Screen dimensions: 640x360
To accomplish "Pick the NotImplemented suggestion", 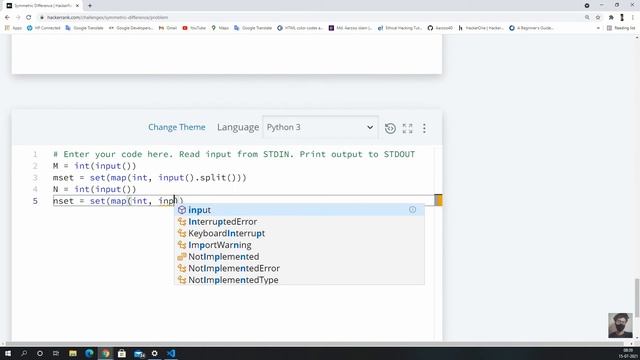I will pos(299,257).
